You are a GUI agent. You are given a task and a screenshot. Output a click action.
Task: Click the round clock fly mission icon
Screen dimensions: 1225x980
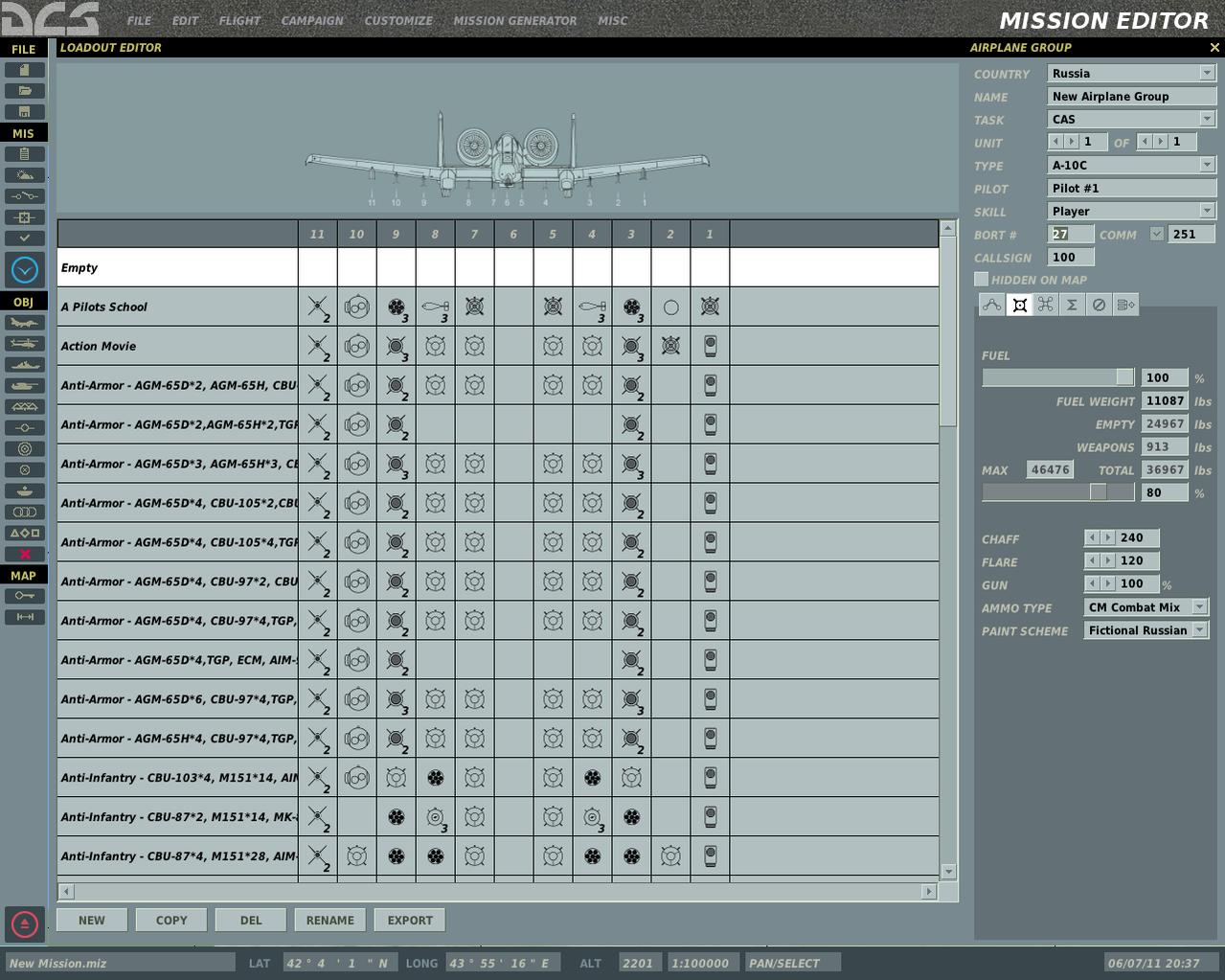tap(25, 270)
